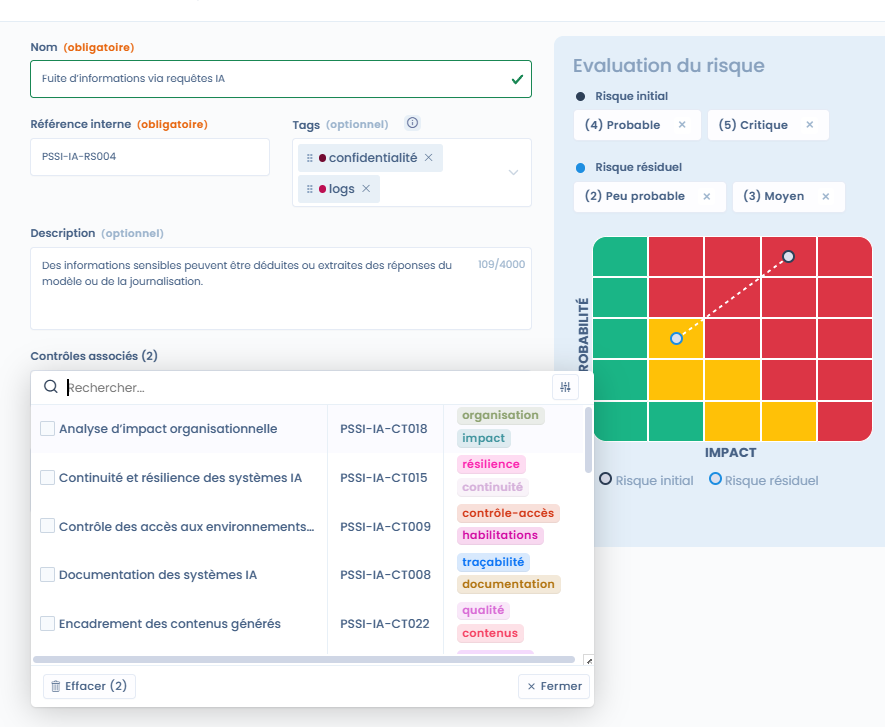The width and height of the screenshot is (885, 727).
Task: Close the controls list with Fermer
Action: [x=554, y=686]
